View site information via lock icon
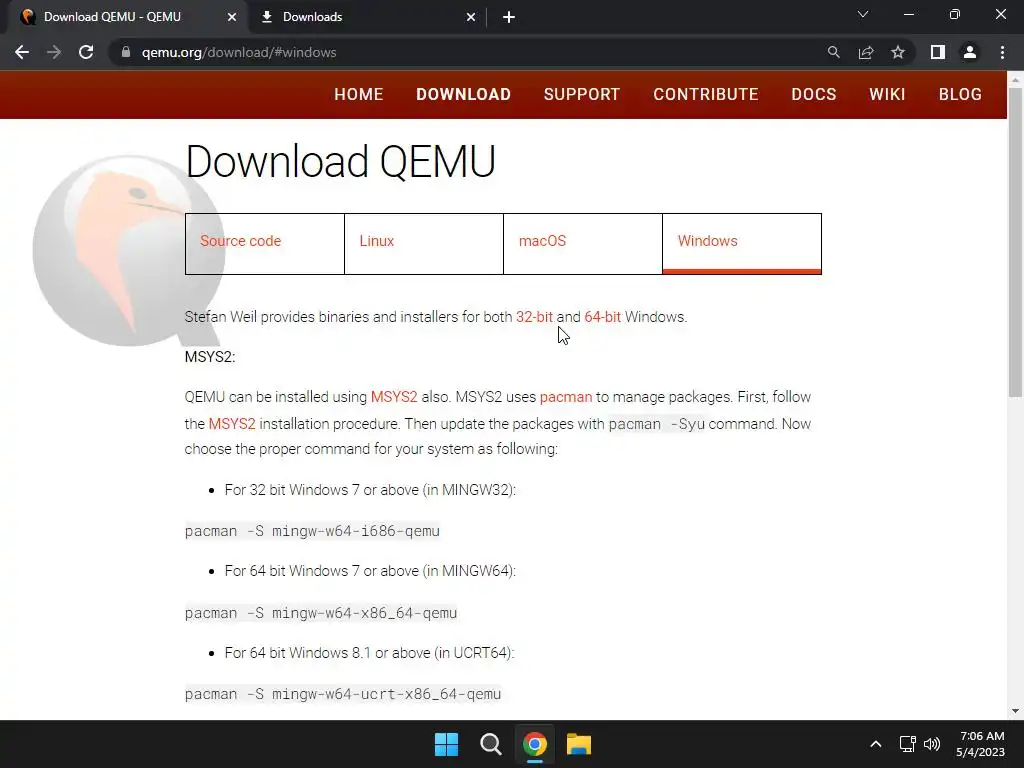The image size is (1024, 768). [126, 52]
